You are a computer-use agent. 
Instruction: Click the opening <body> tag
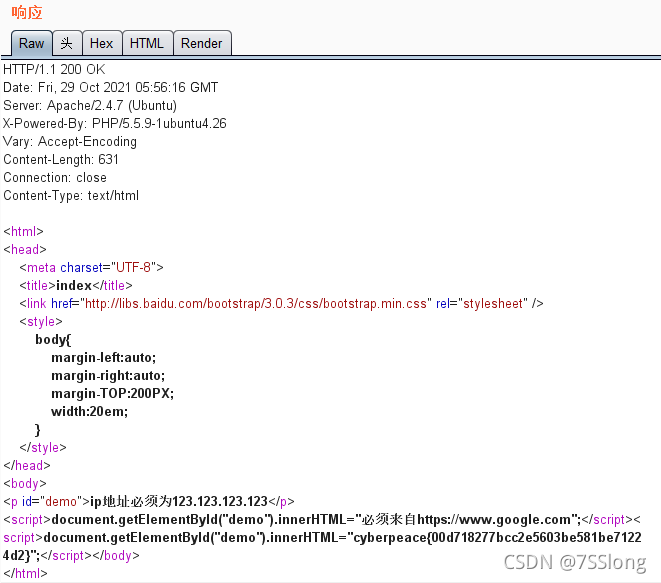(x=24, y=484)
